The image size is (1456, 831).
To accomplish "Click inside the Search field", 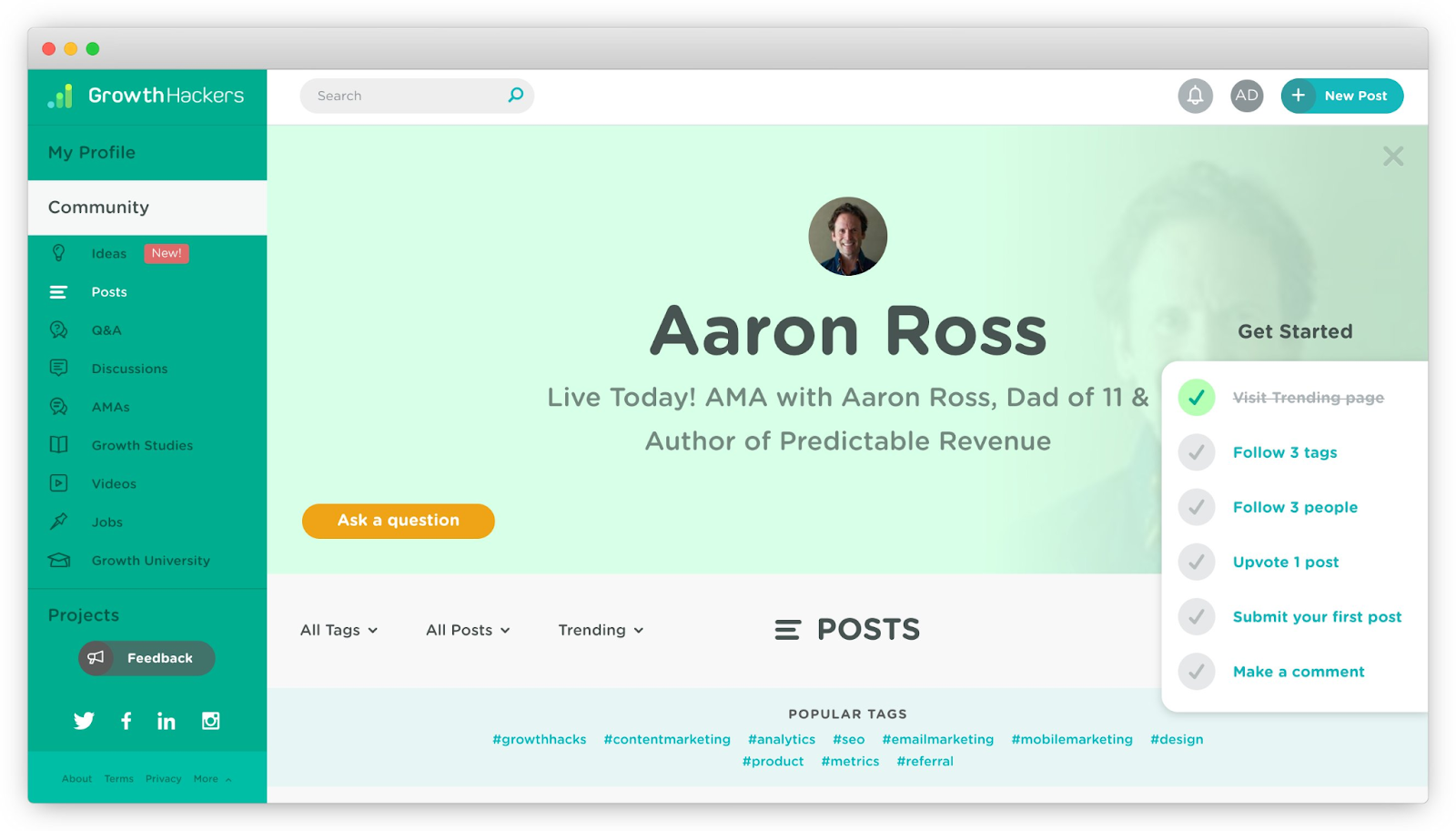I will point(409,95).
